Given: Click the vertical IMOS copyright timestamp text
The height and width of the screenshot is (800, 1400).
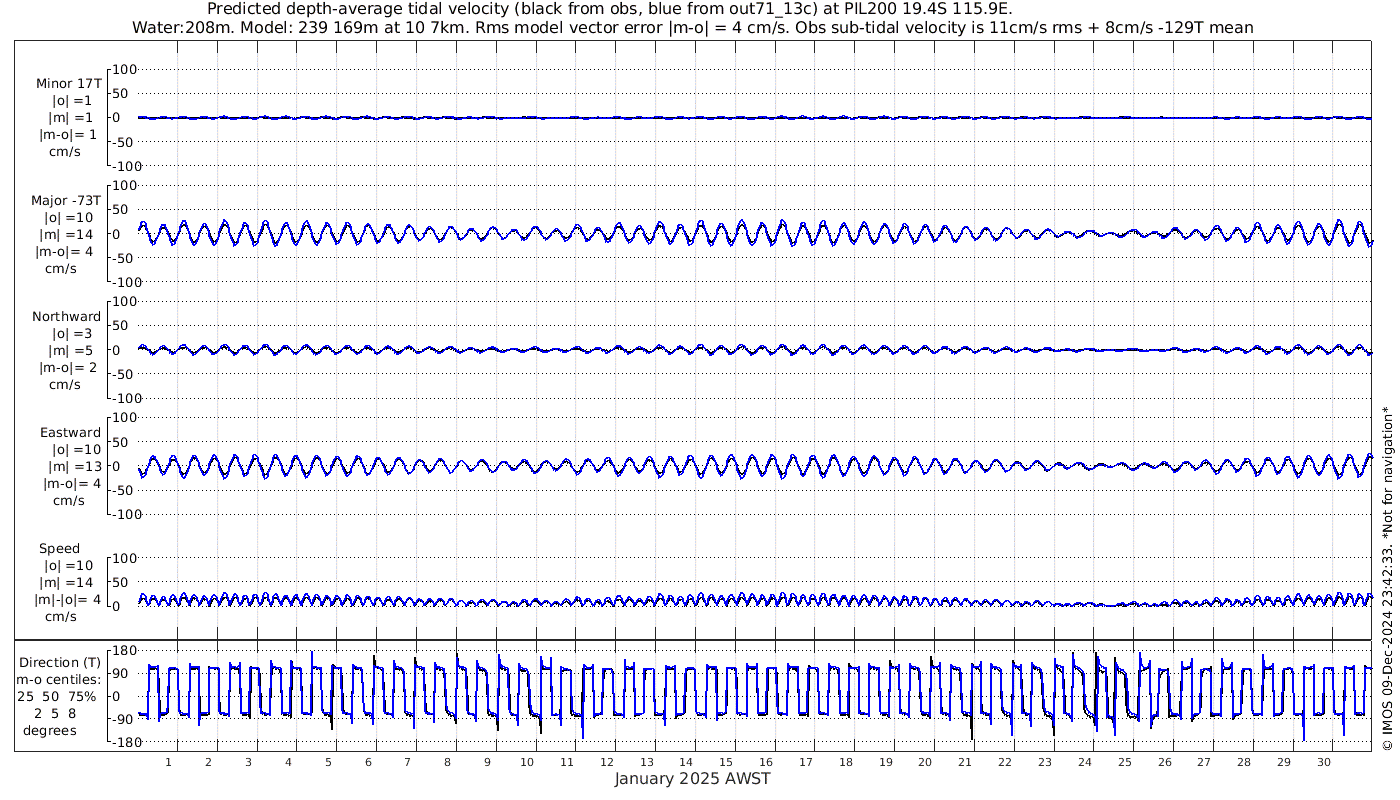Looking at the screenshot, I should coord(1386,577).
